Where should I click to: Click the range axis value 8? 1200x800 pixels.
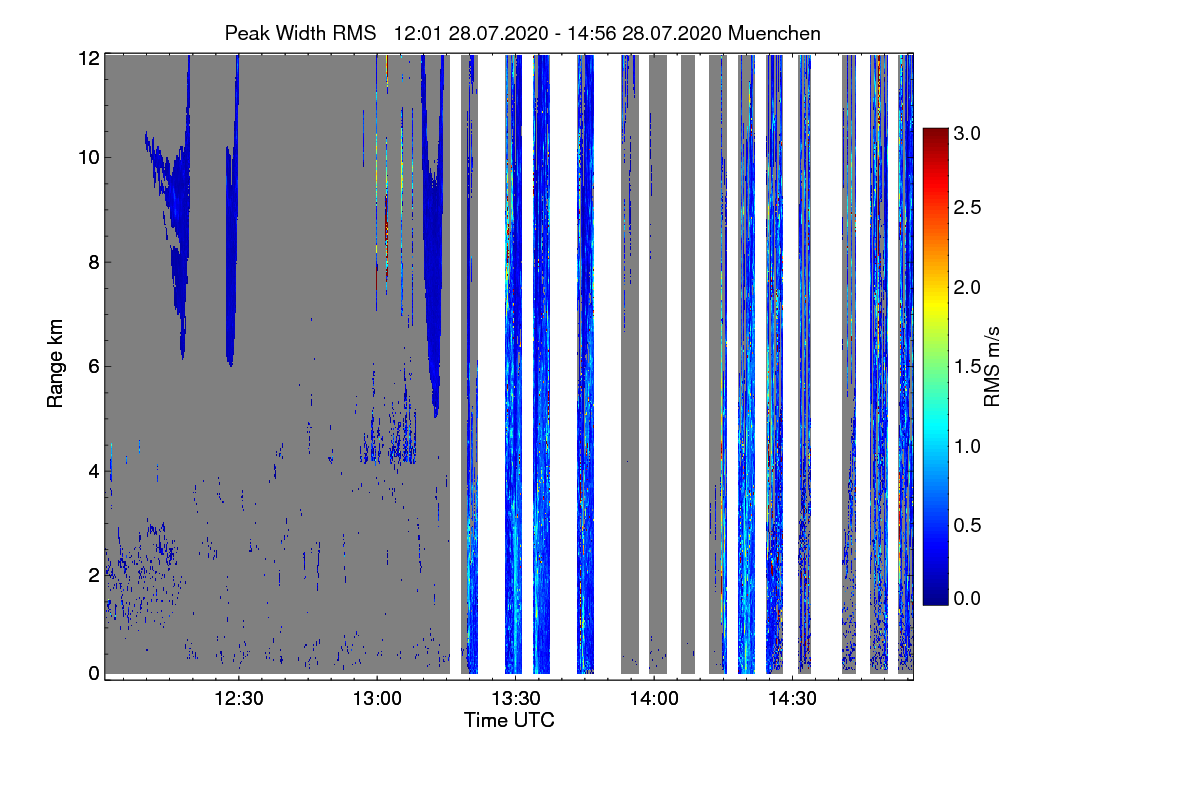coord(93,262)
